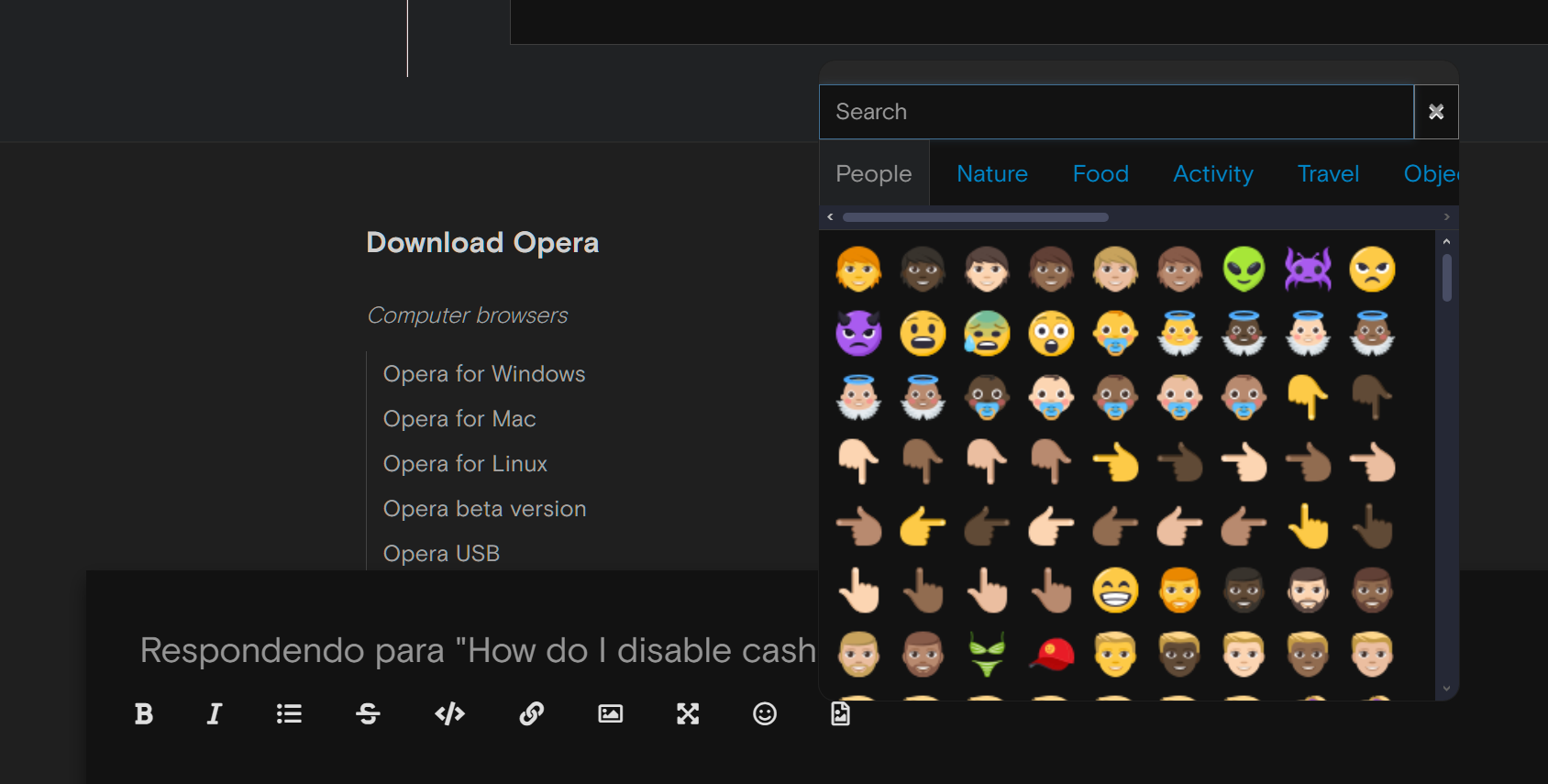Image resolution: width=1548 pixels, height=784 pixels.
Task: Click the Computer browsers subheading
Action: [x=468, y=315]
